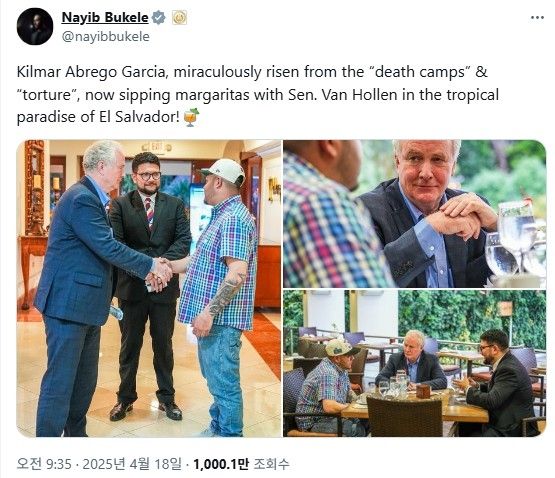The width and height of the screenshot is (555, 478).
Task: Open the Nayib Bukele display name link
Action: (x=105, y=17)
